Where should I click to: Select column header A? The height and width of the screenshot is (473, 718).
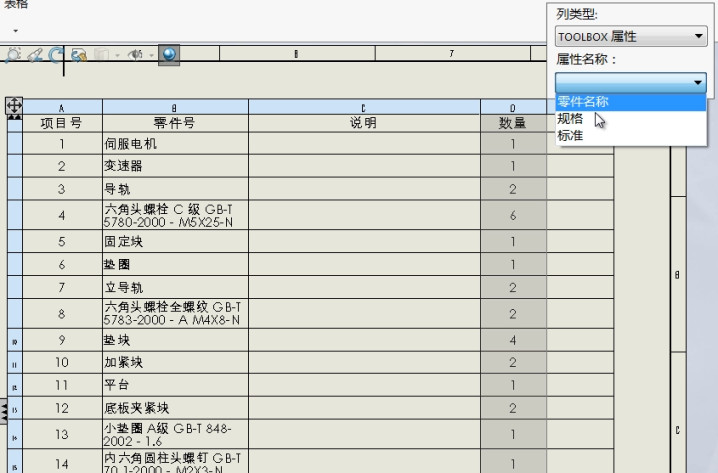[x=62, y=108]
